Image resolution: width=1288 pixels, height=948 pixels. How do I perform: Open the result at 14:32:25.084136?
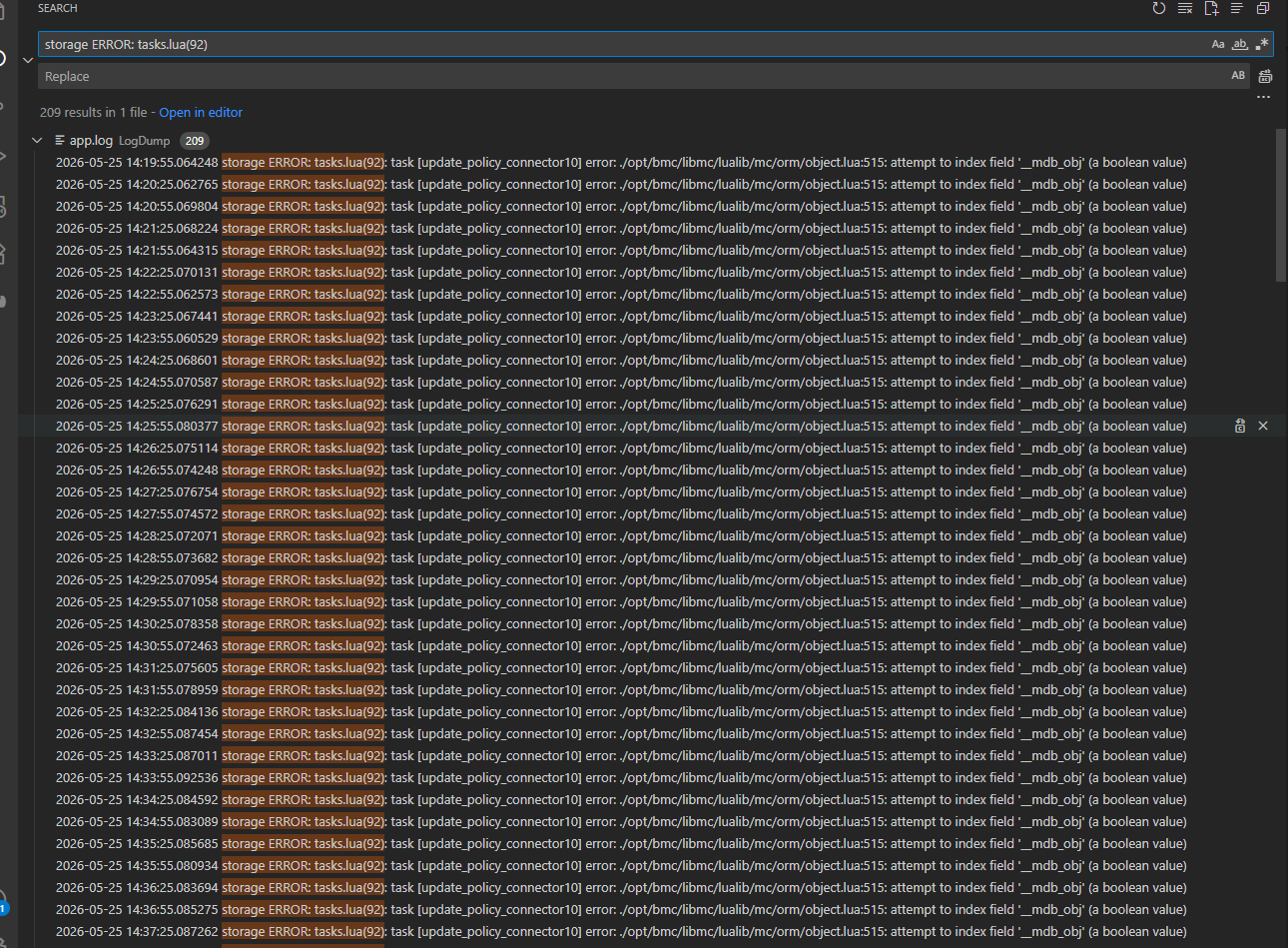point(621,711)
